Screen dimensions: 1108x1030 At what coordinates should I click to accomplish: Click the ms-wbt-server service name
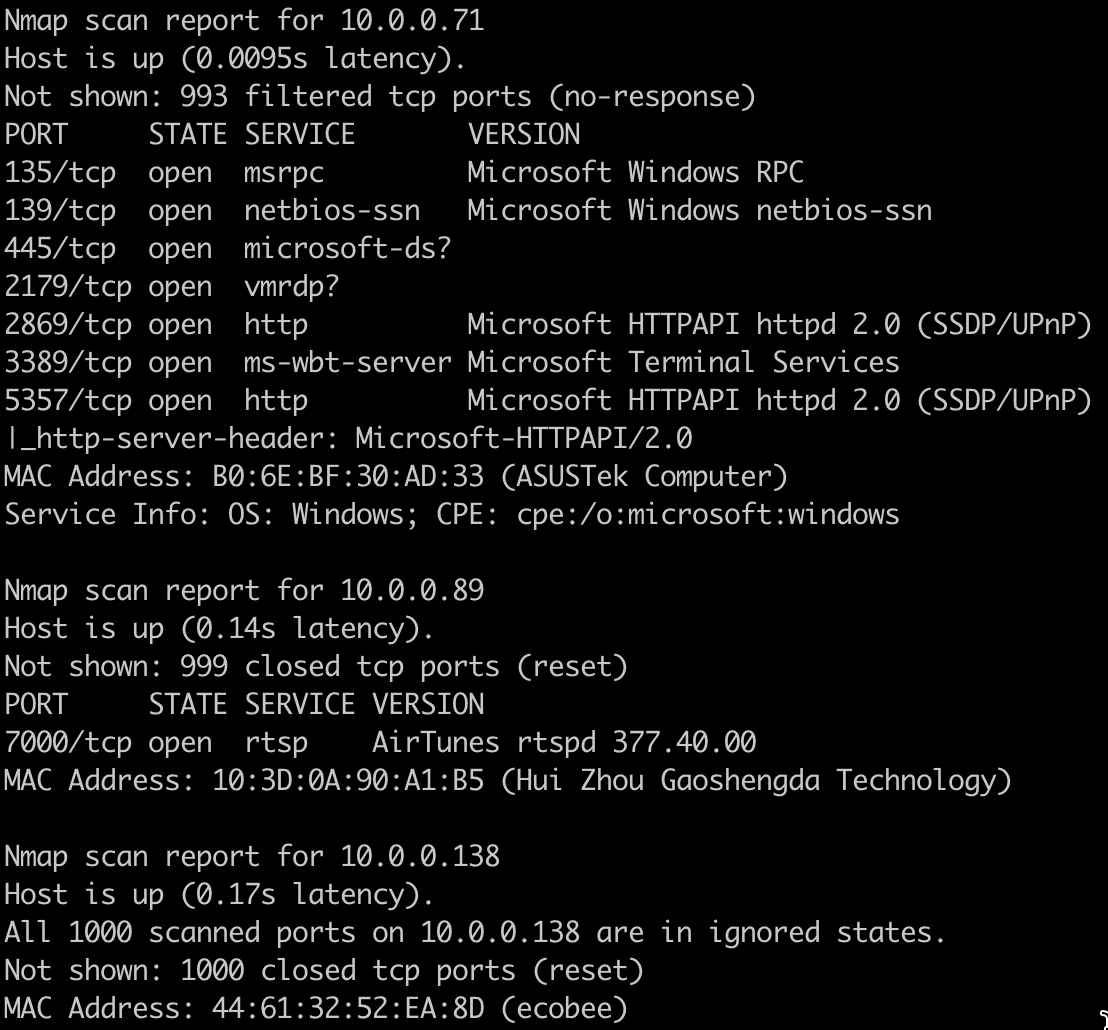pyautogui.click(x=347, y=363)
